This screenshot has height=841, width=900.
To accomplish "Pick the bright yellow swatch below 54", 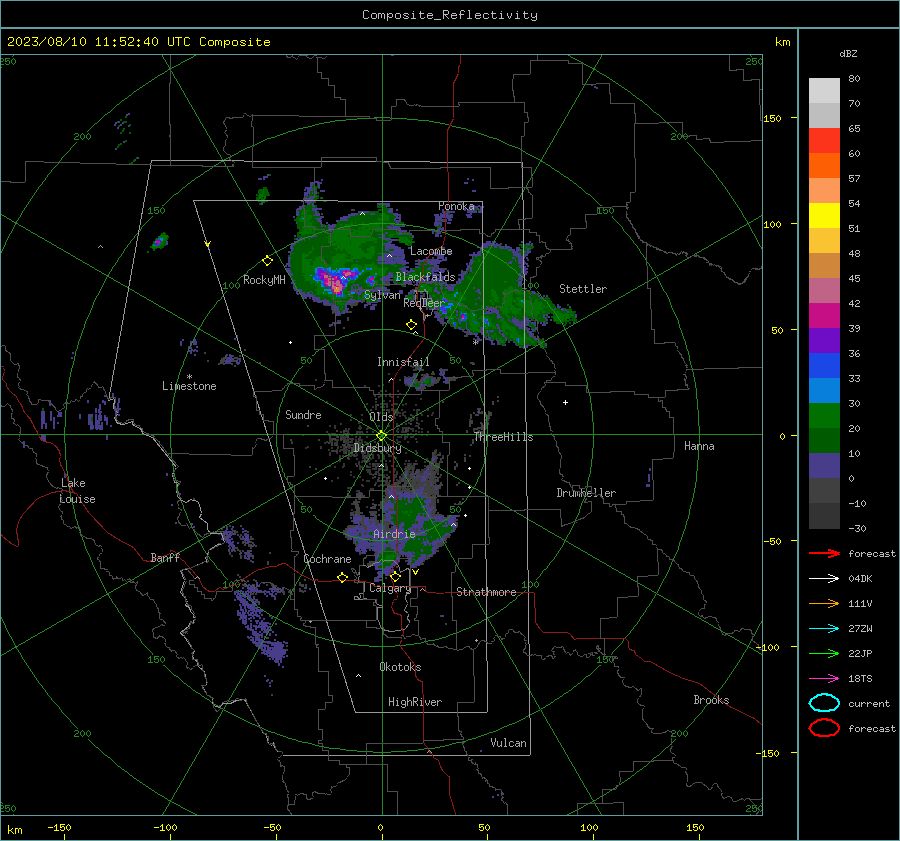I will (x=824, y=216).
